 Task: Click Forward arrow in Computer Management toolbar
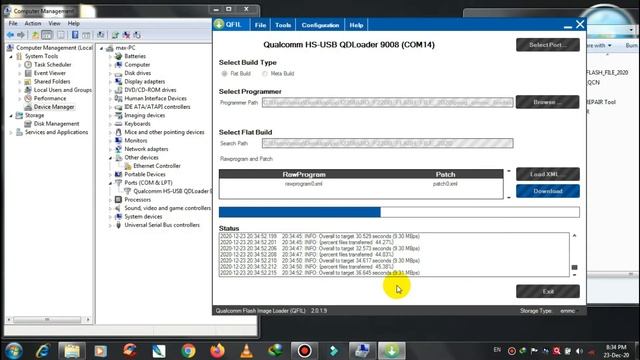pos(20,35)
